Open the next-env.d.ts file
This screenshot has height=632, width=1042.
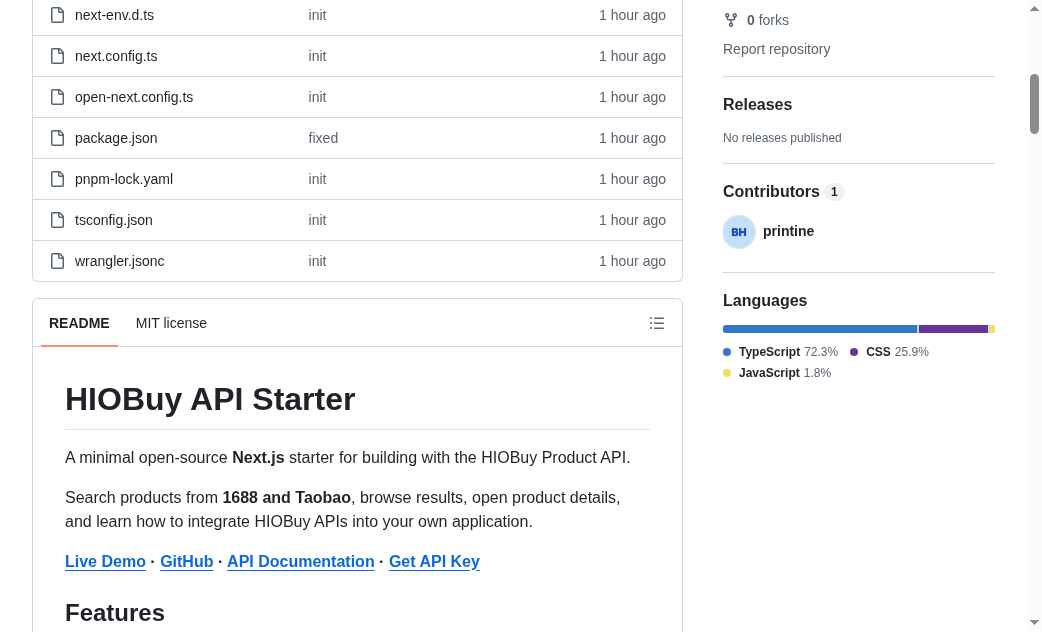point(114,15)
